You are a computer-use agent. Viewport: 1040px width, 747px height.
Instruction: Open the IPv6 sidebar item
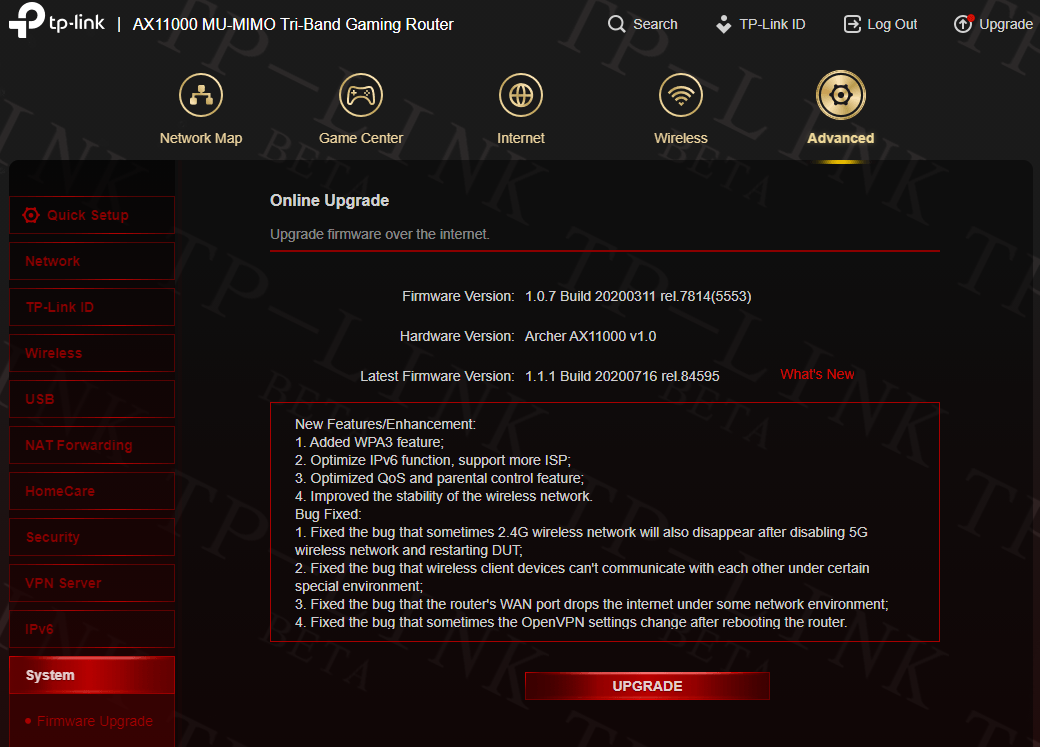point(92,629)
